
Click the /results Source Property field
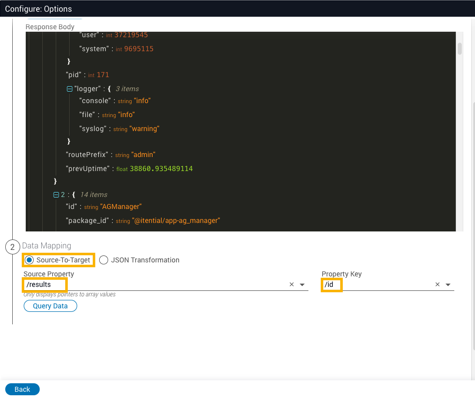click(166, 284)
